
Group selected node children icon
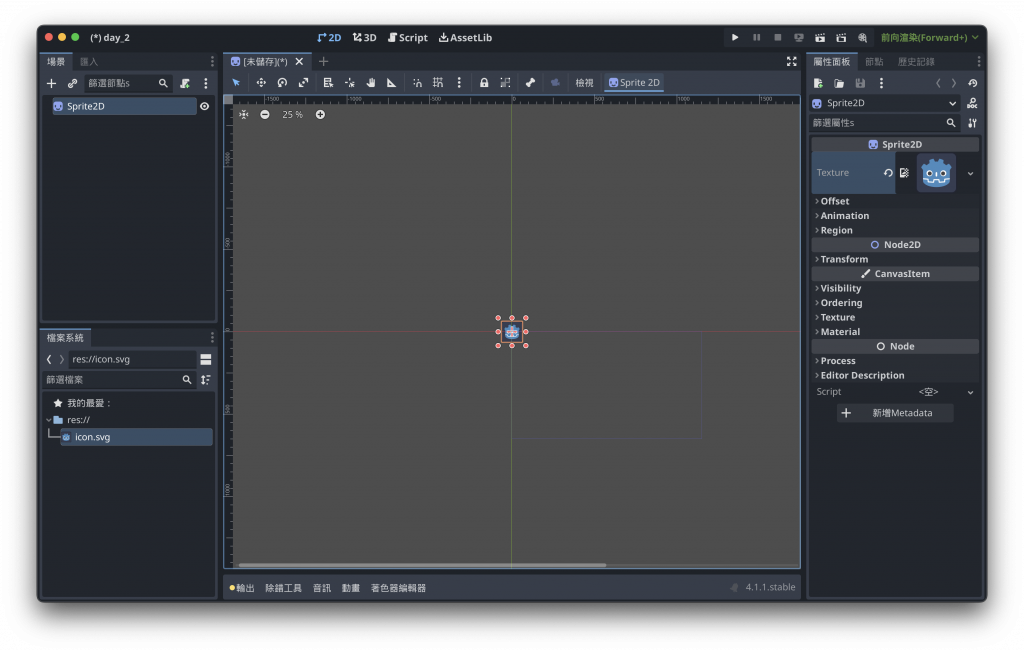coord(505,82)
